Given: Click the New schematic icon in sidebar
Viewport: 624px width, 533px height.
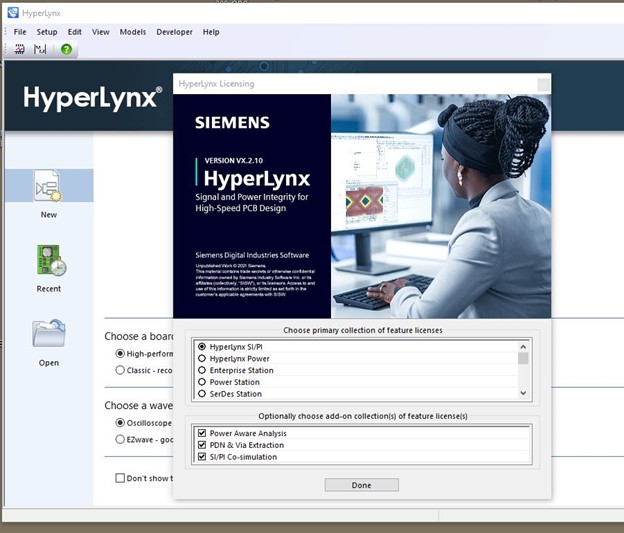Looking at the screenshot, I should tap(48, 185).
